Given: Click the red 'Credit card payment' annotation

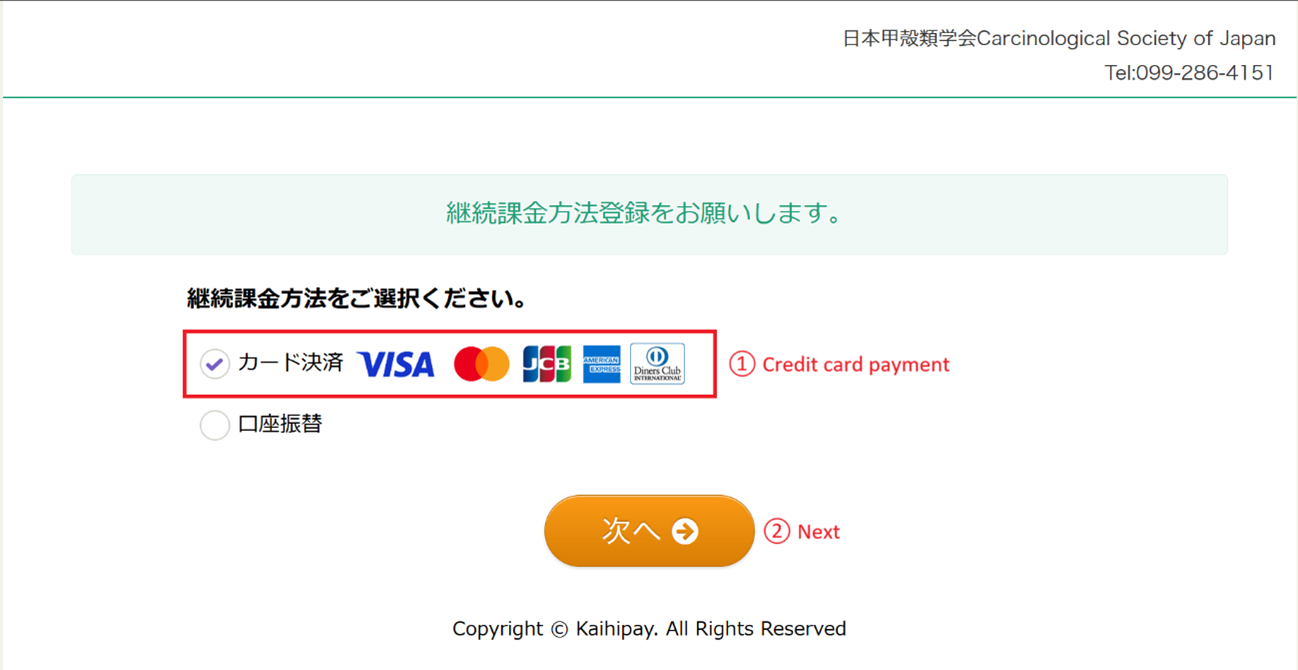Looking at the screenshot, I should coord(856,365).
